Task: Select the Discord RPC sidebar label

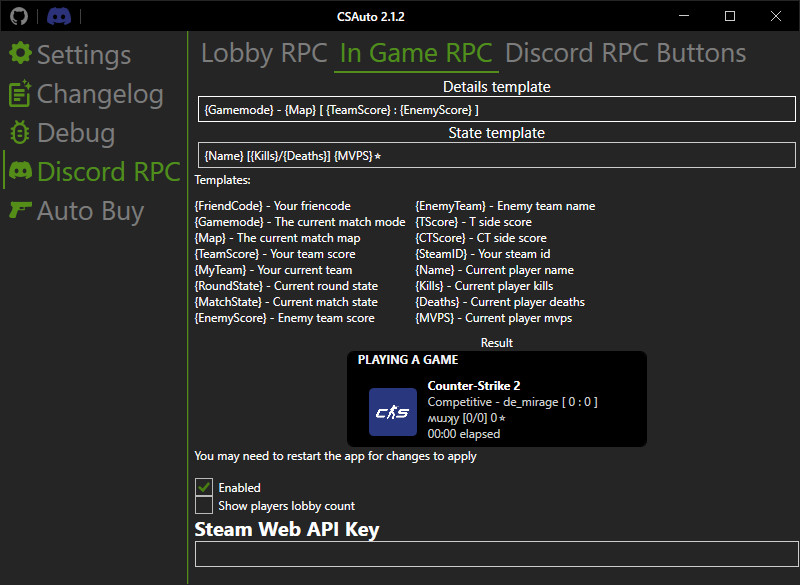Action: pyautogui.click(x=109, y=171)
